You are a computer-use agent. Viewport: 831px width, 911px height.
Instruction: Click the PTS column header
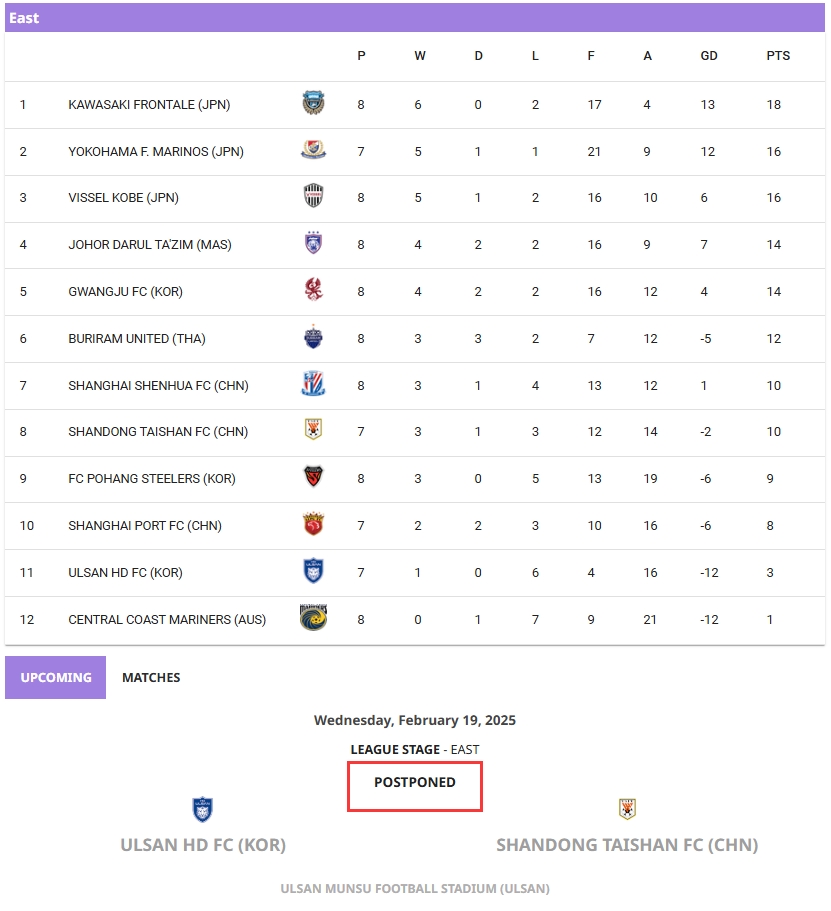click(x=778, y=56)
